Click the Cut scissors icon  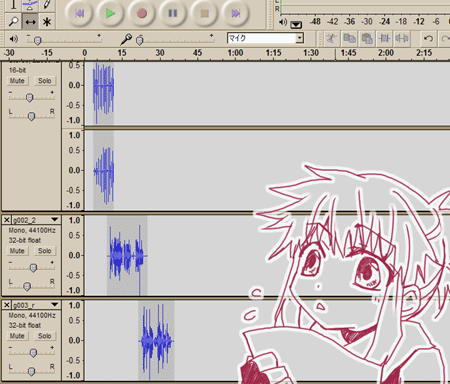click(x=331, y=39)
